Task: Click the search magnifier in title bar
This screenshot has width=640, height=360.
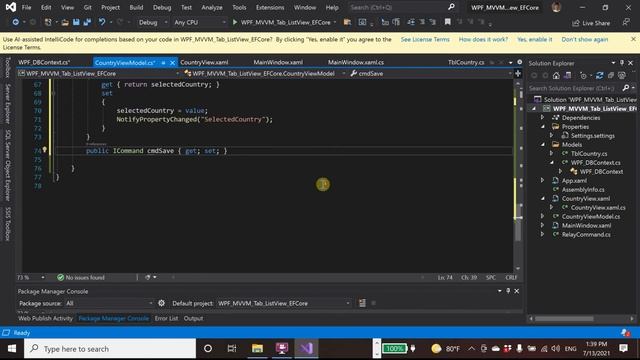Action: (451, 7)
